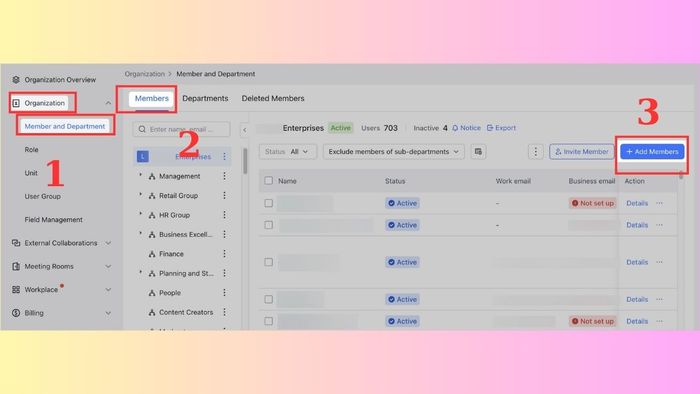The height and width of the screenshot is (394, 700).
Task: Open more options for People department
Action: click(x=225, y=293)
